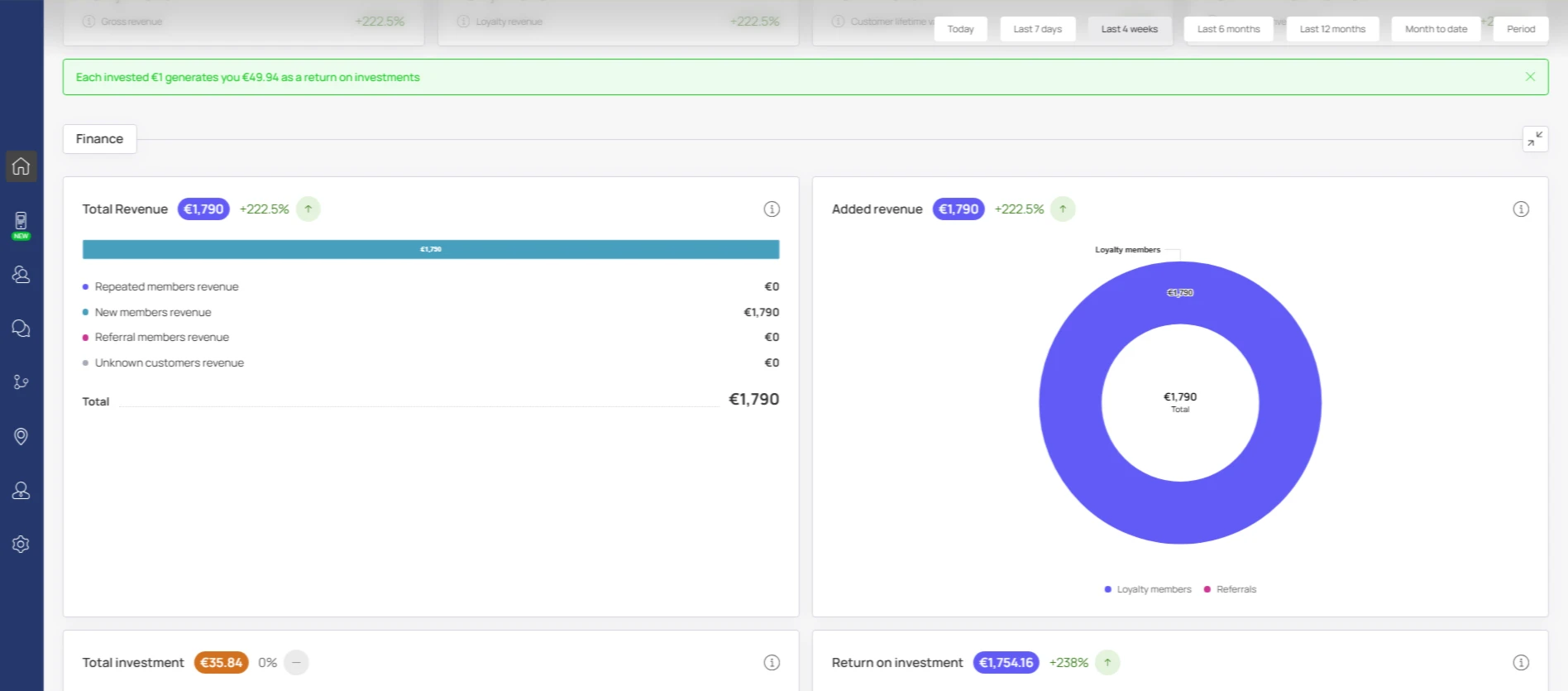Open the chat messages icon in sidebar
This screenshot has height=691, width=1568.
click(21, 329)
